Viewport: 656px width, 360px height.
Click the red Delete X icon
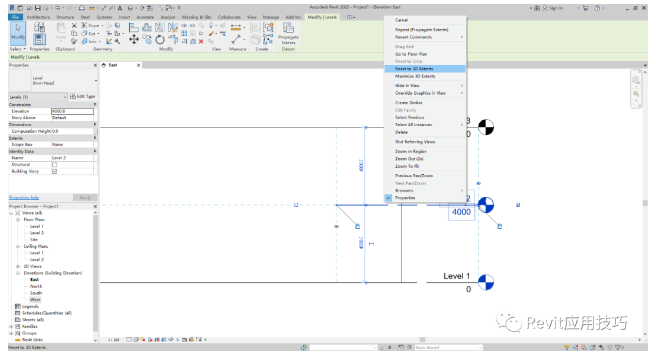[201, 41]
